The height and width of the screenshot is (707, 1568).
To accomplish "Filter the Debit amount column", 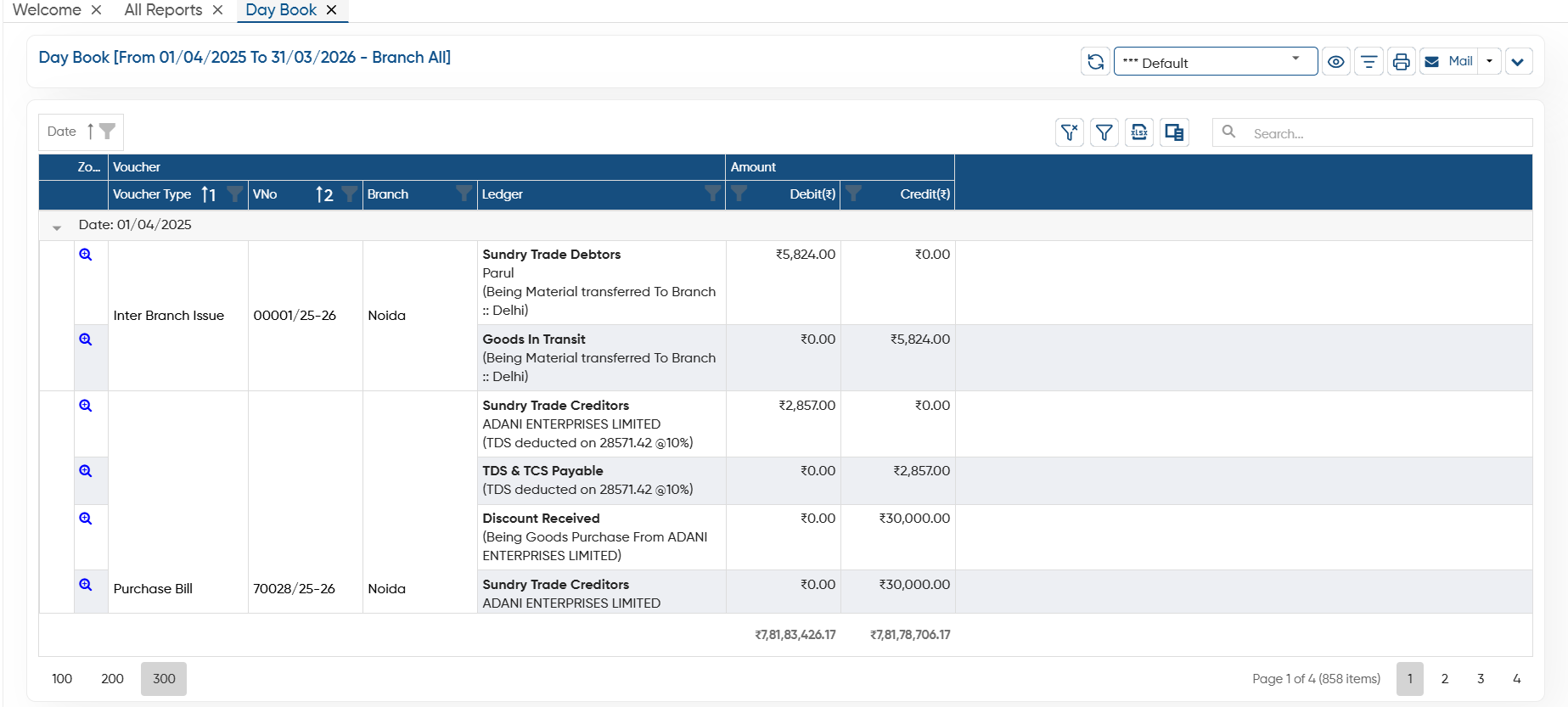I will 739,194.
